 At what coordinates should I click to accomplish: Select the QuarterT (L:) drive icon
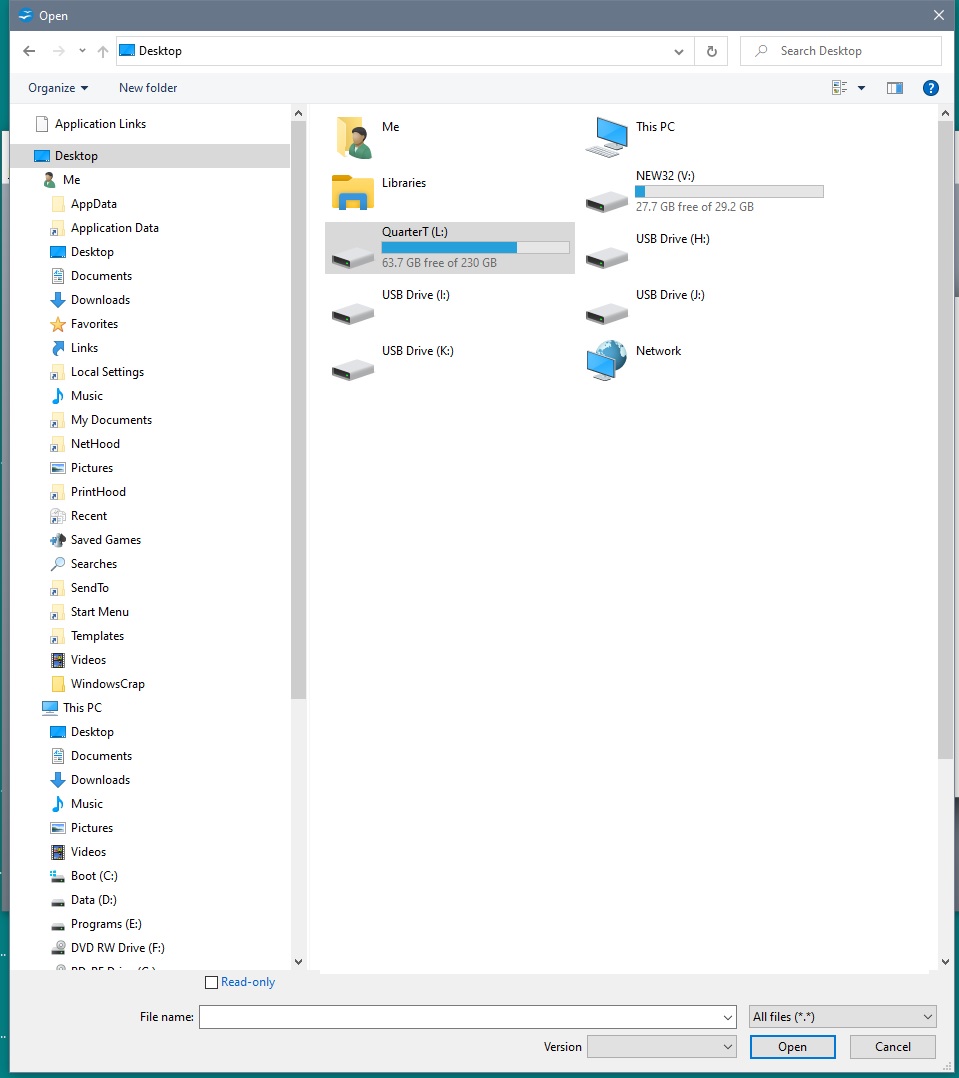point(353,258)
